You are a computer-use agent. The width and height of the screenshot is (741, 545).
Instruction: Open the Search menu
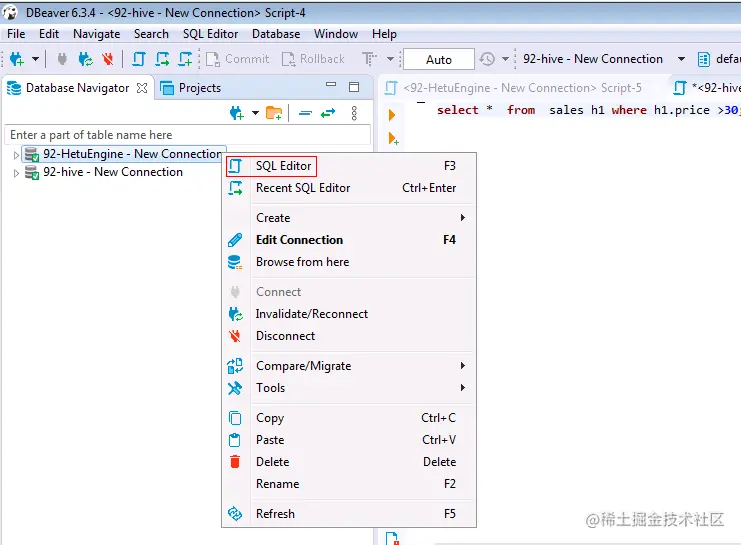151,34
